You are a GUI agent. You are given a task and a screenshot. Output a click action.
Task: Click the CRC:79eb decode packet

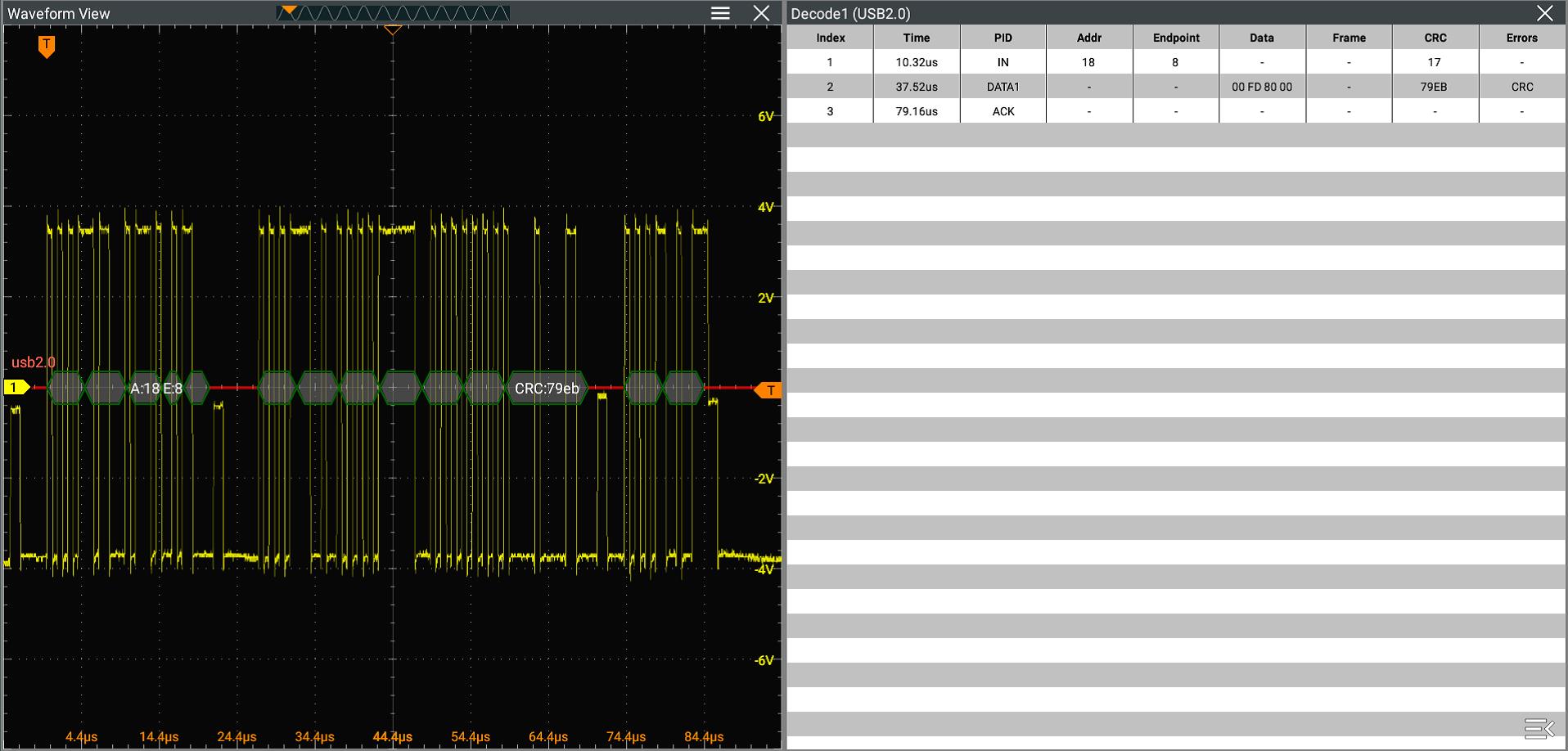(x=547, y=389)
